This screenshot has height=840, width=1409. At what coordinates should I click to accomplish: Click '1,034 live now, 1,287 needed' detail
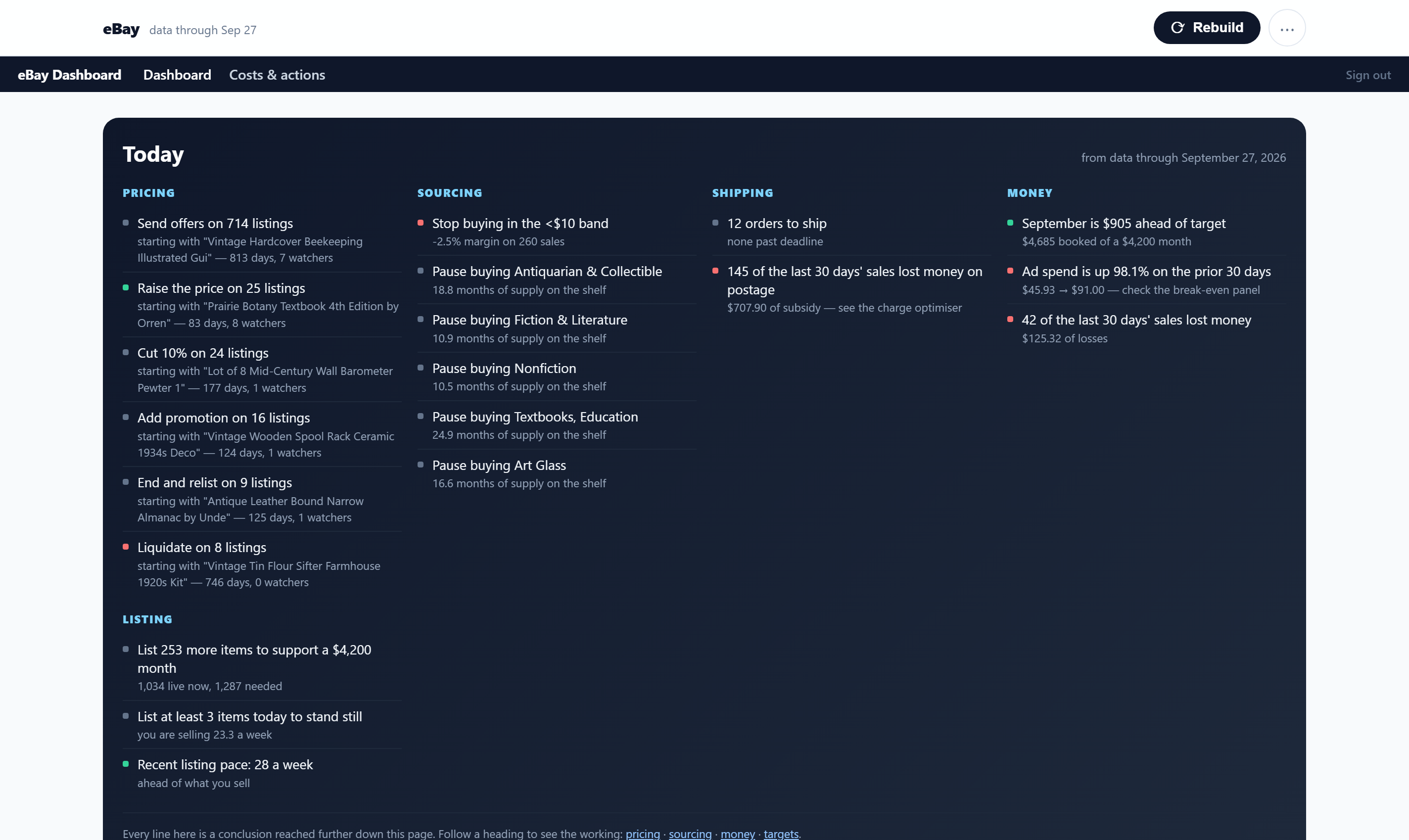point(209,686)
